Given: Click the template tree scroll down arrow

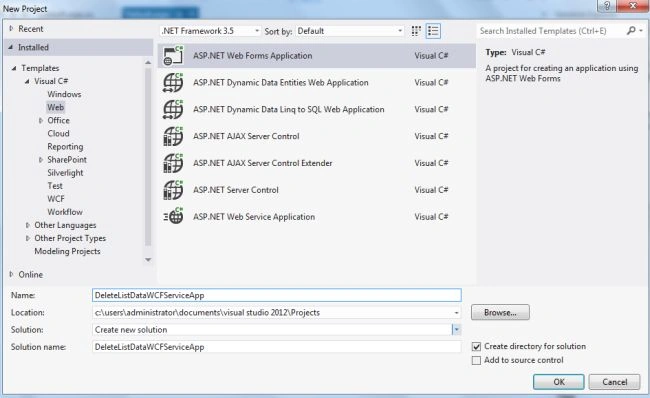Looking at the screenshot, I should pyautogui.click(x=148, y=260).
